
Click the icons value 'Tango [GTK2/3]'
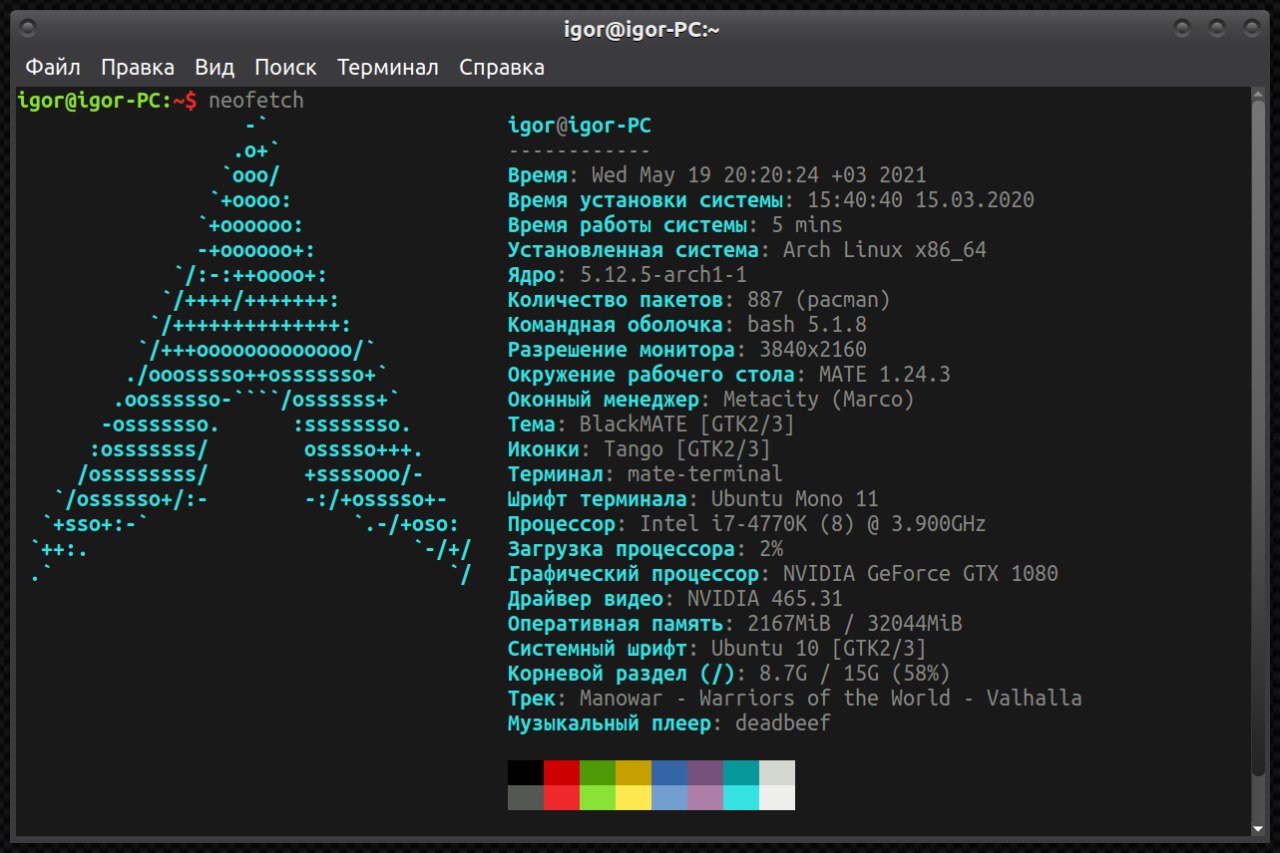click(x=687, y=449)
